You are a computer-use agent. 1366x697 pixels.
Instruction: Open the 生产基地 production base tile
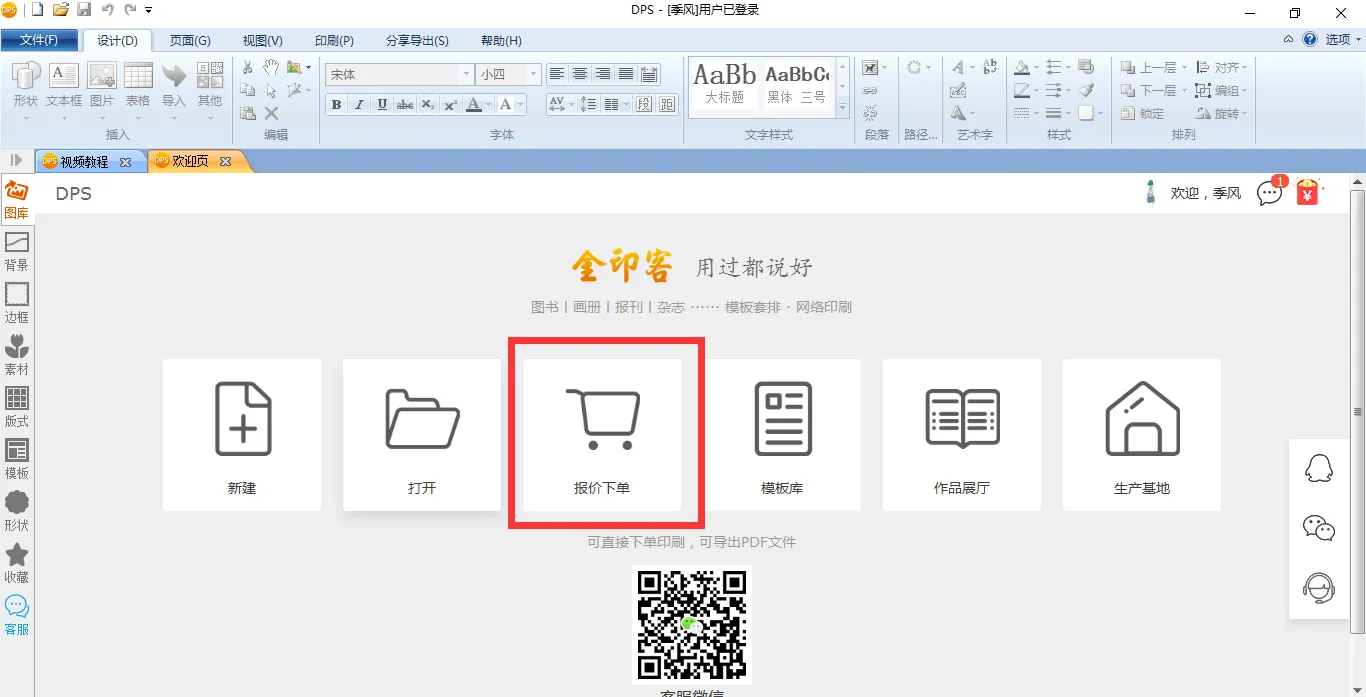click(x=1142, y=434)
